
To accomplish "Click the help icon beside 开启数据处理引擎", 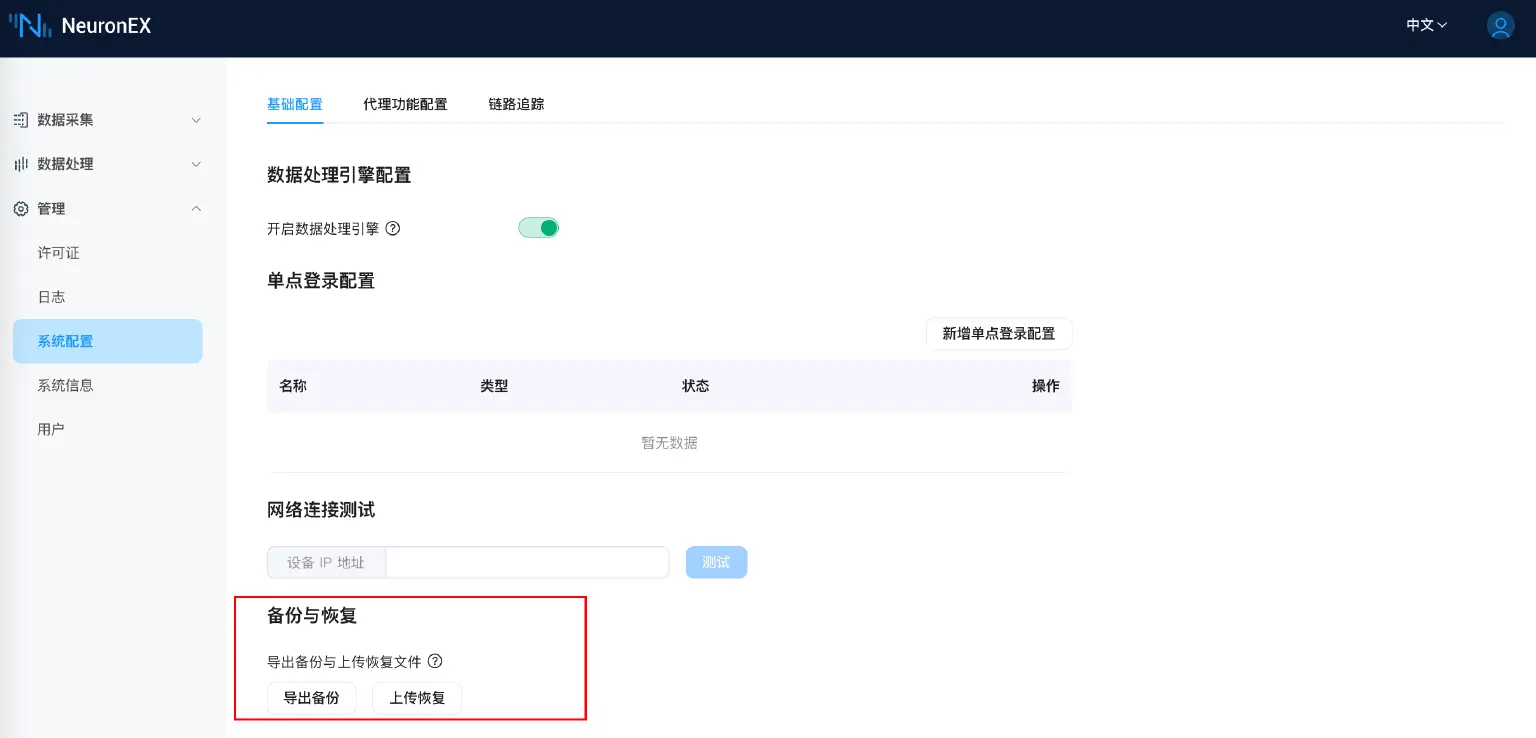I will point(392,228).
